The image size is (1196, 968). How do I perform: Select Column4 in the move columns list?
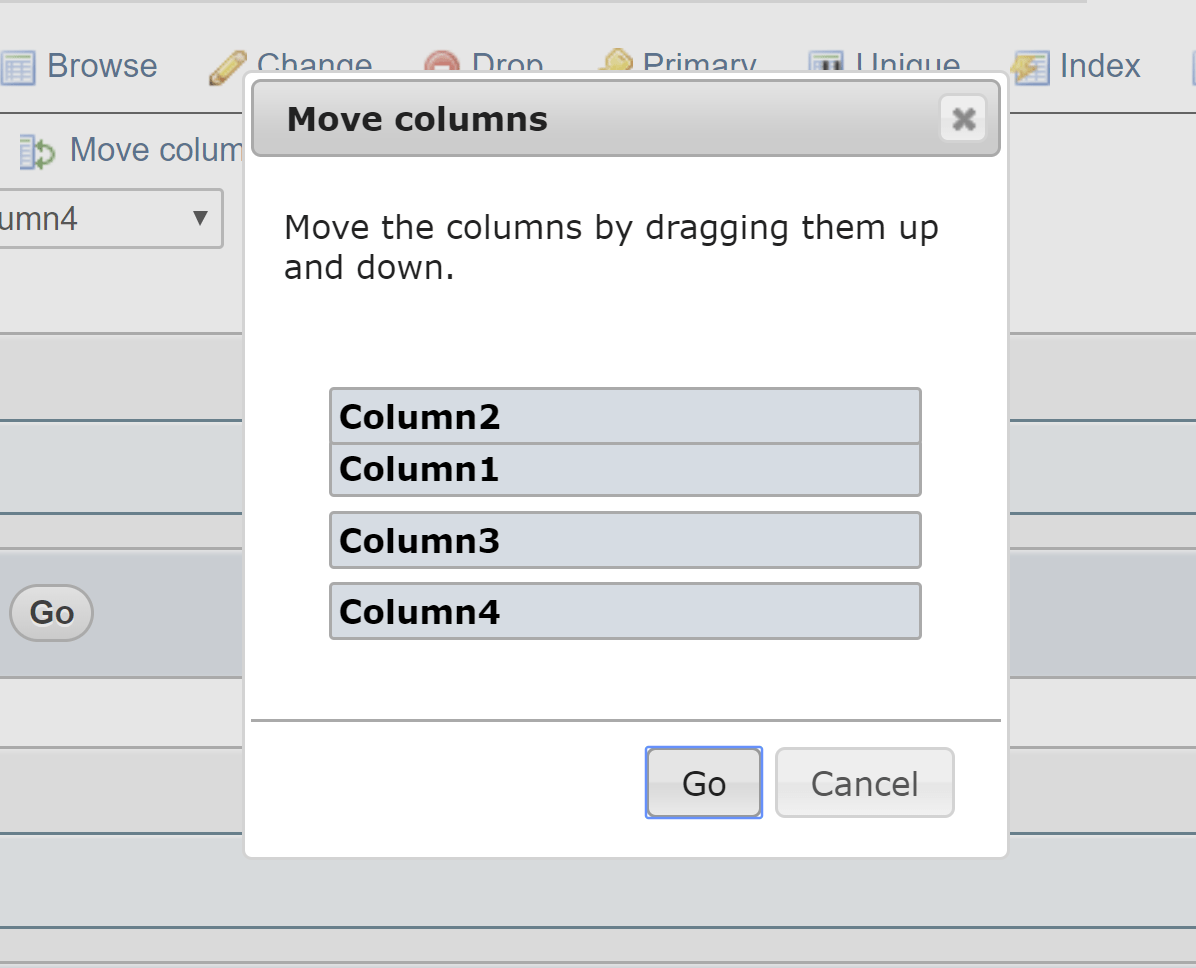(624, 611)
